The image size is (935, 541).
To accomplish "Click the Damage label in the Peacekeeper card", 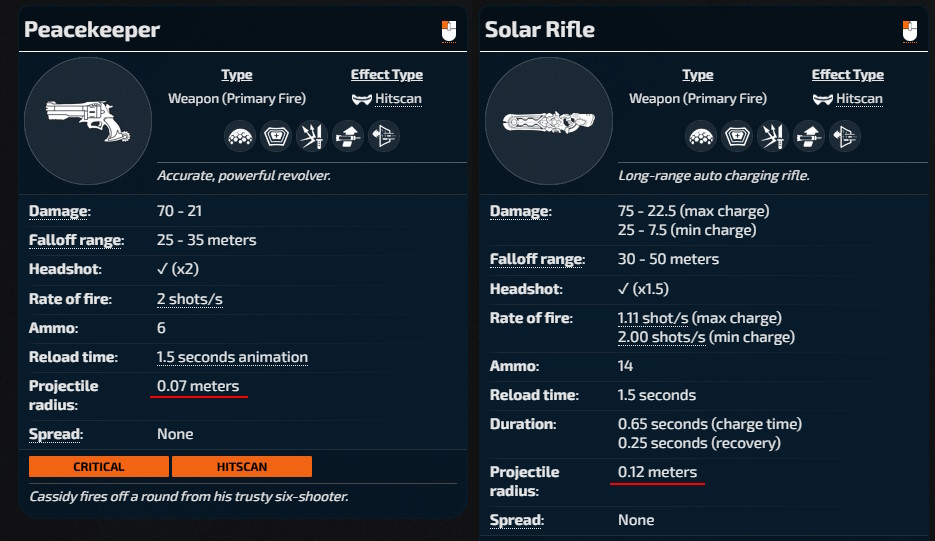I will tap(60, 211).
